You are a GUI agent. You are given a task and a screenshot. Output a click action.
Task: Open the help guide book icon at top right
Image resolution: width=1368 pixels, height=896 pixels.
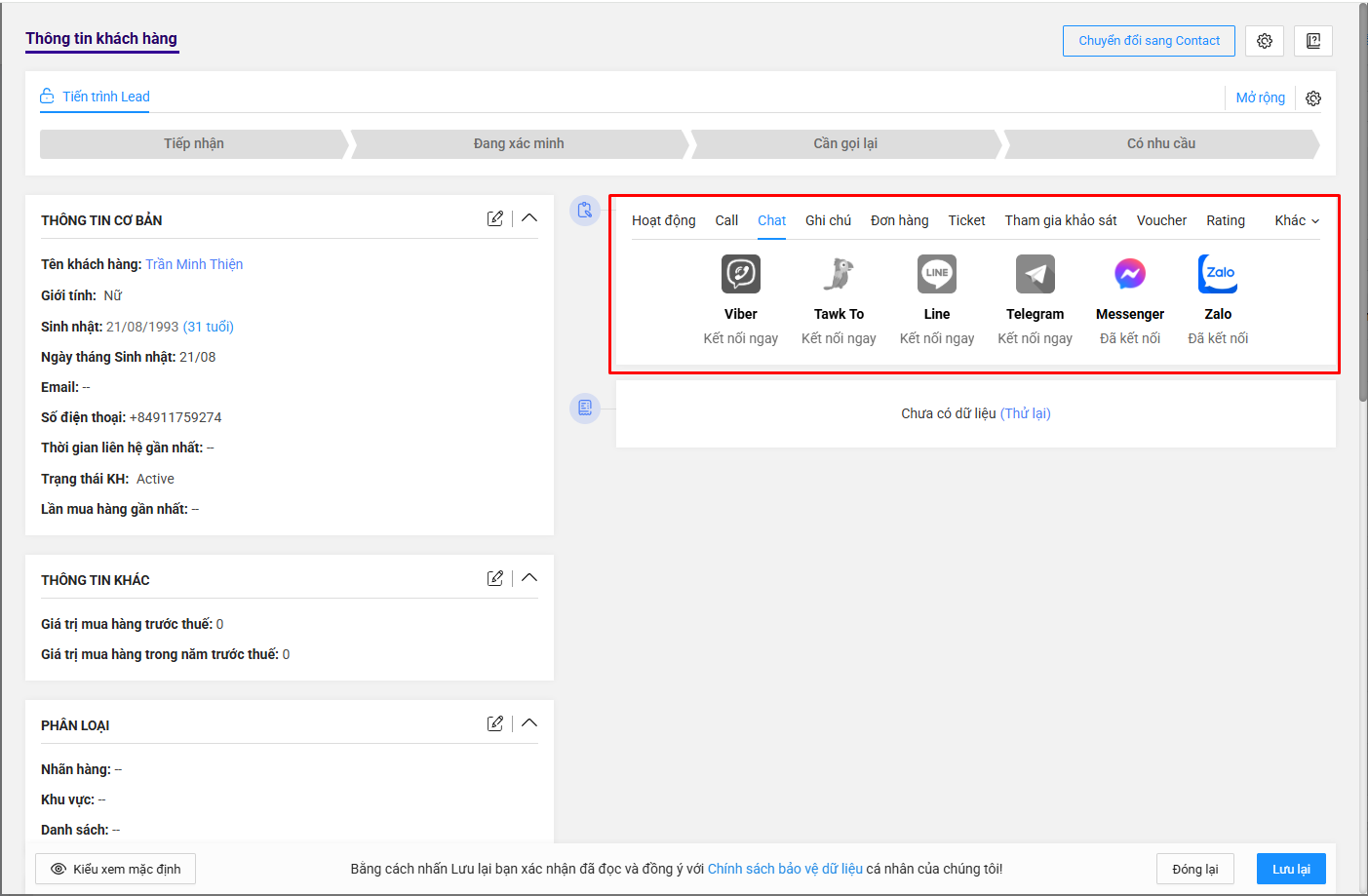point(1313,41)
